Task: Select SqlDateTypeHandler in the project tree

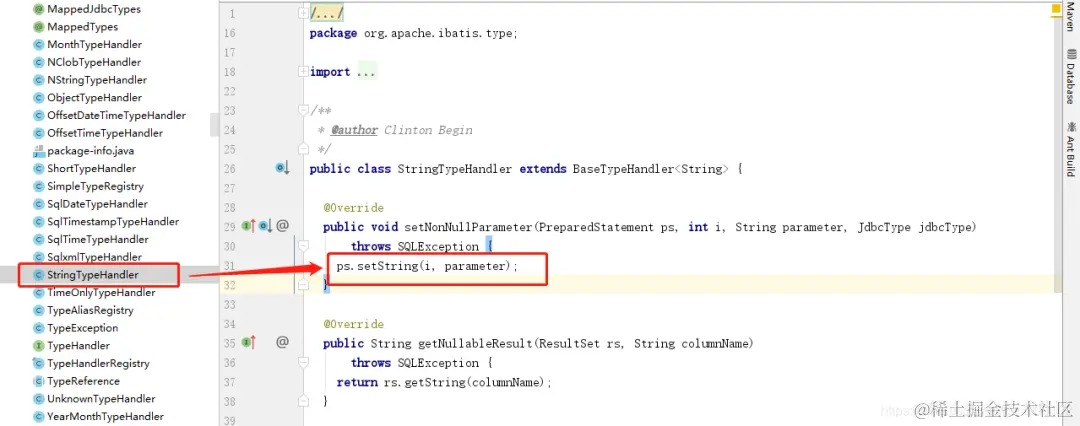Action: 97,204
